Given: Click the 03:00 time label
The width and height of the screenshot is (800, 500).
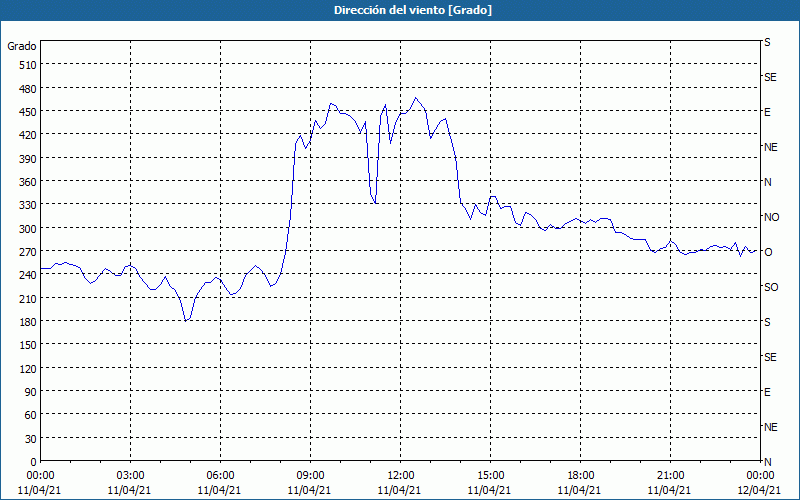Looking at the screenshot, I should [x=130, y=476].
